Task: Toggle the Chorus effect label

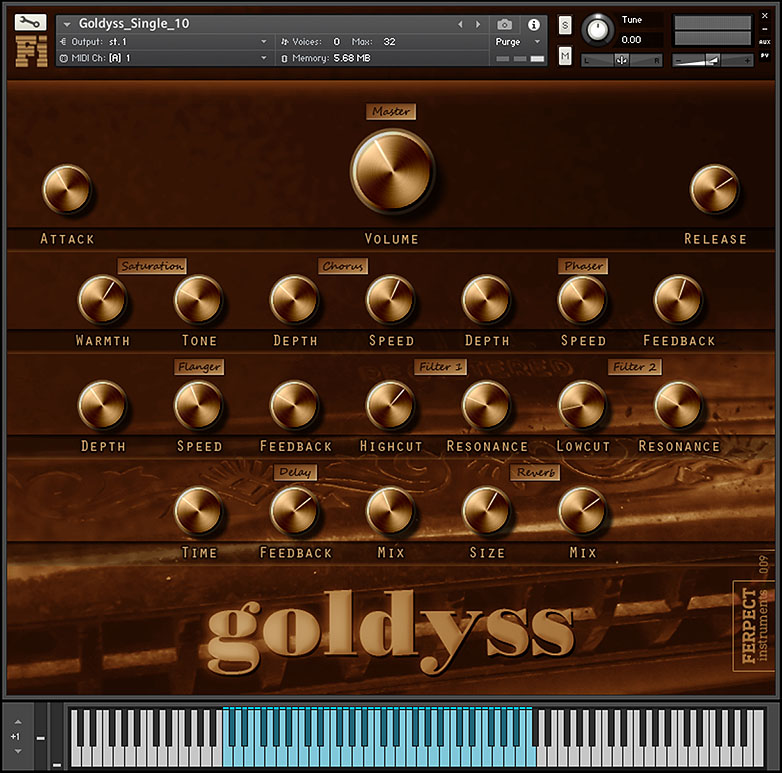Action: point(343,266)
